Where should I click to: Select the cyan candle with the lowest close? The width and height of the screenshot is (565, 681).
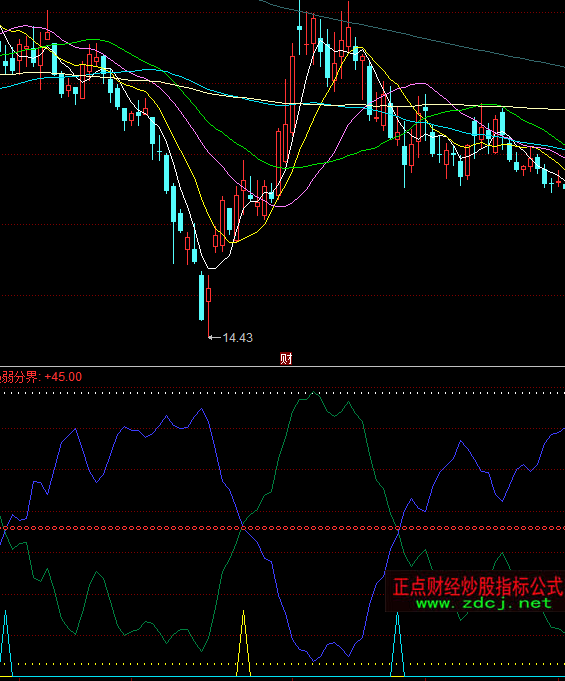pos(202,298)
